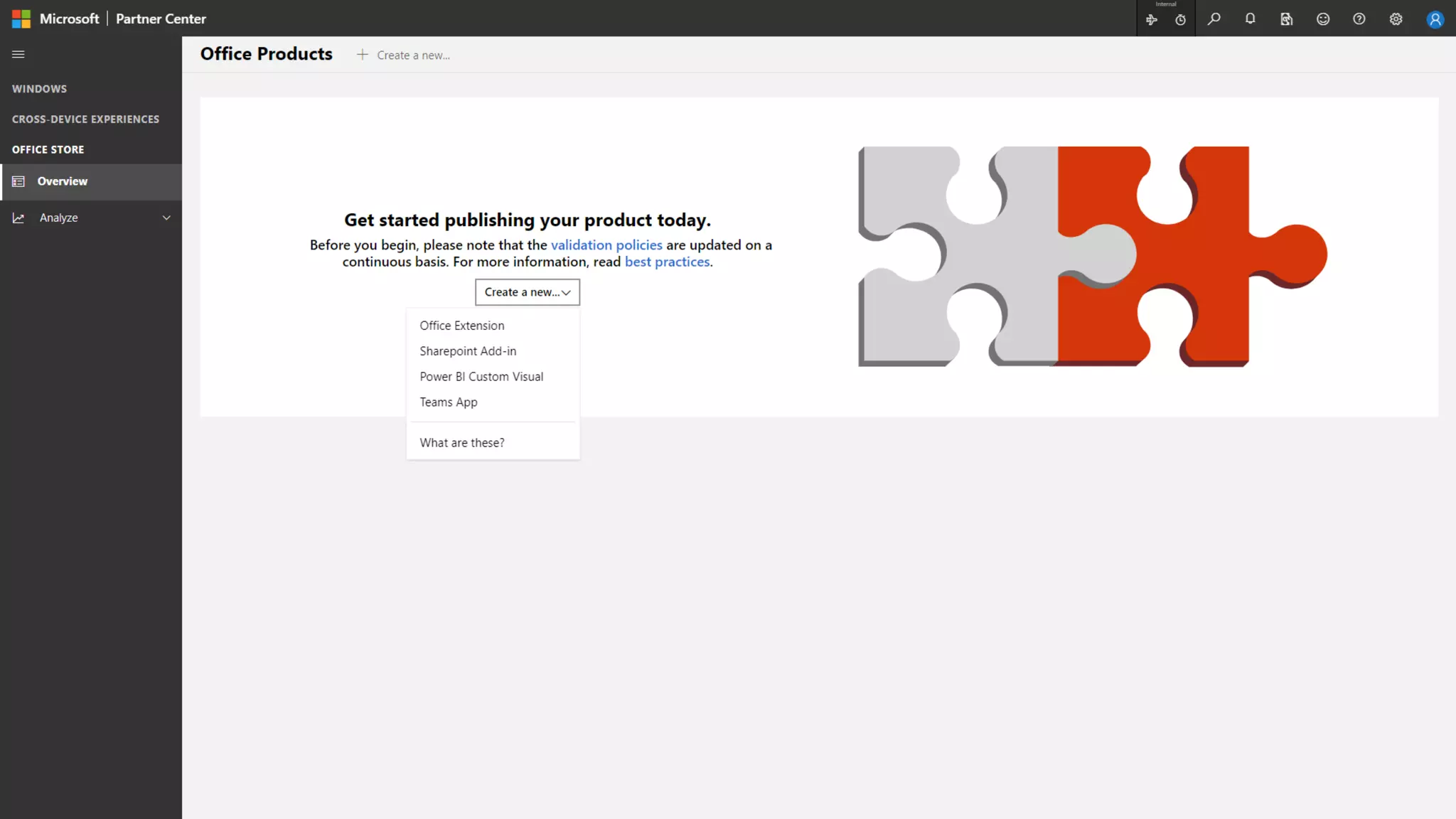Open the smiley feedback icon
1456x819 pixels.
[x=1323, y=19]
